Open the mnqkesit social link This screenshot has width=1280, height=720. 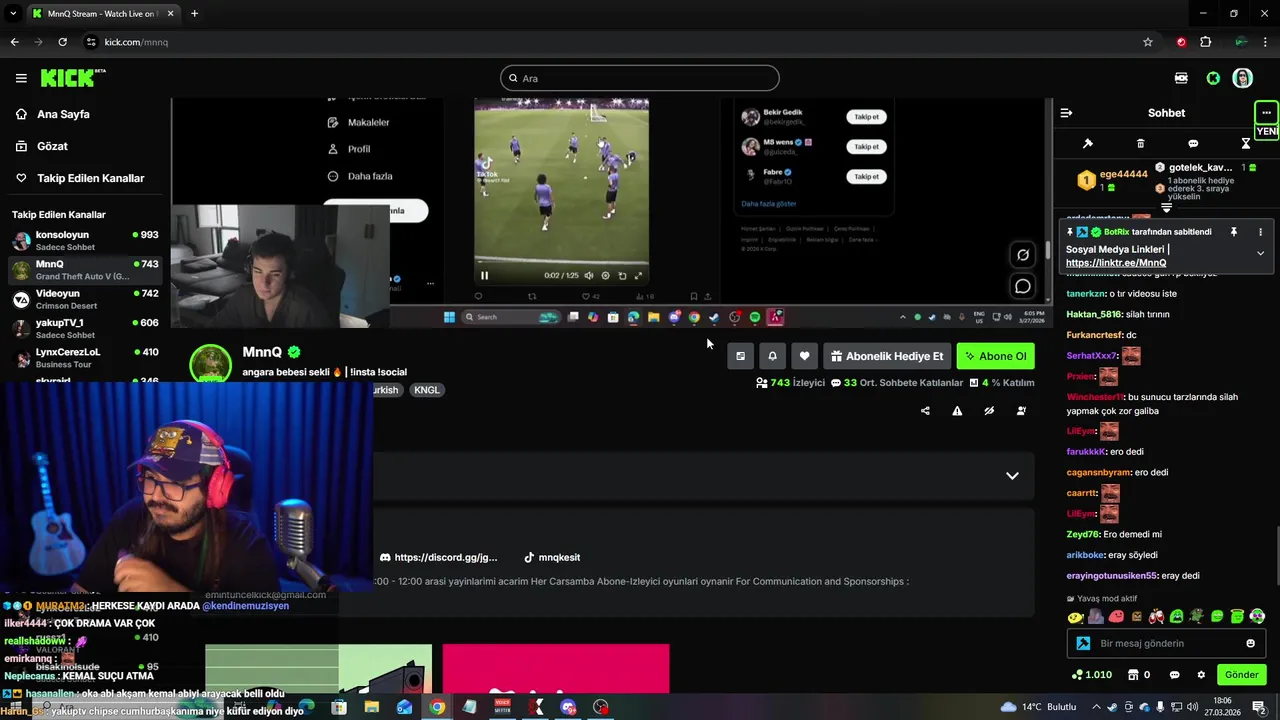551,557
